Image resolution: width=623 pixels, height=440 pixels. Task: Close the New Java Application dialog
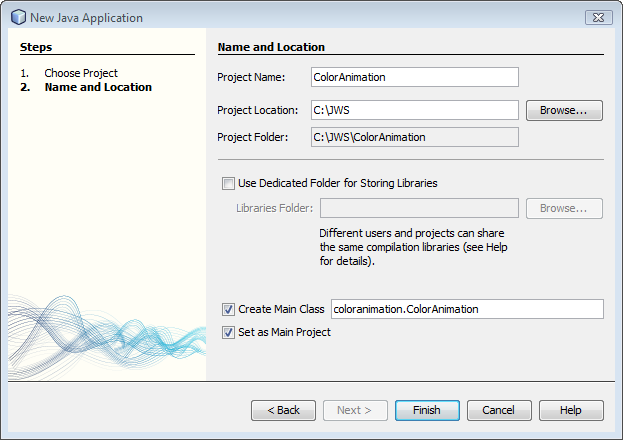(598, 17)
